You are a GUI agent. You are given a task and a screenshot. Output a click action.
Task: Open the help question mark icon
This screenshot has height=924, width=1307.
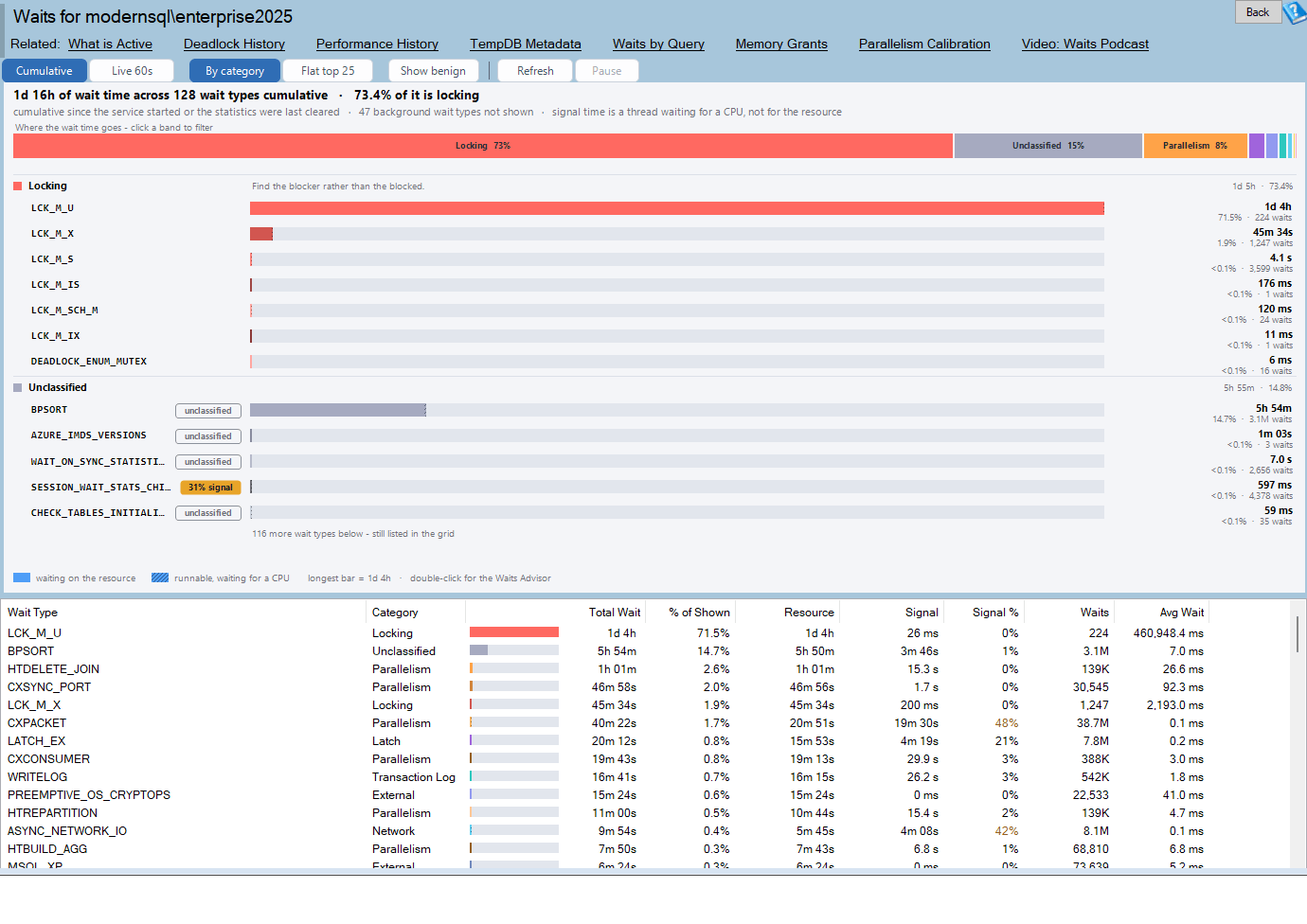point(1295,12)
